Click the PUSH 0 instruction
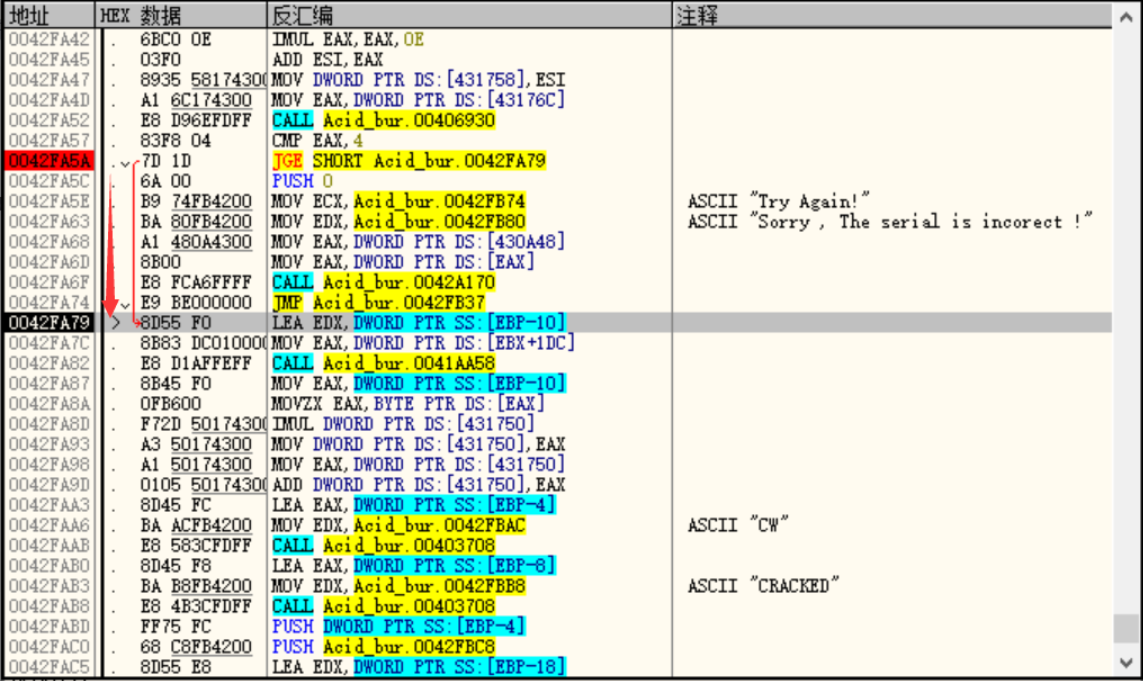Image resolution: width=1143 pixels, height=681 pixels. 303,181
